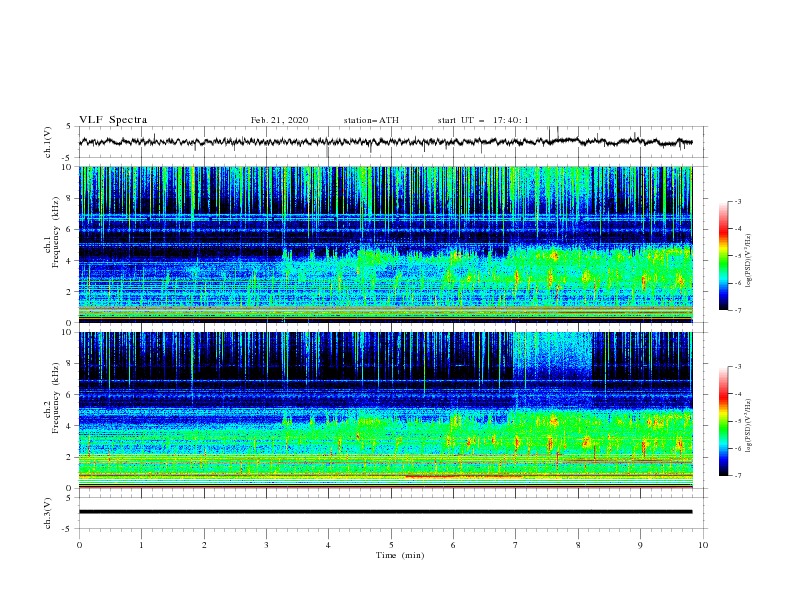
Task: Click the "start UT = 17:40:1" label
Action: (x=483, y=120)
